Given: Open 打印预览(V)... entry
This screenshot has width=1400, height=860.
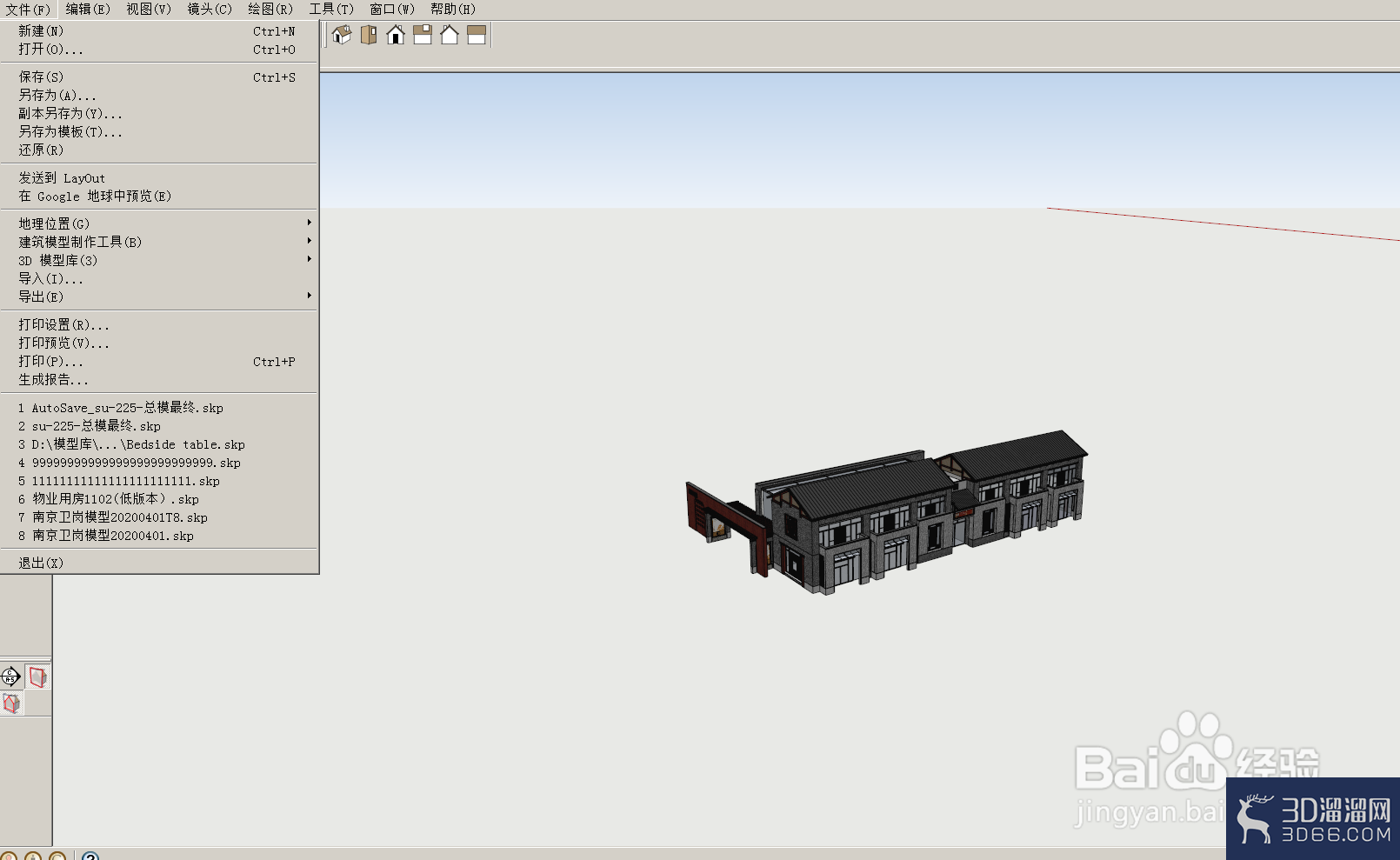Looking at the screenshot, I should [x=159, y=343].
